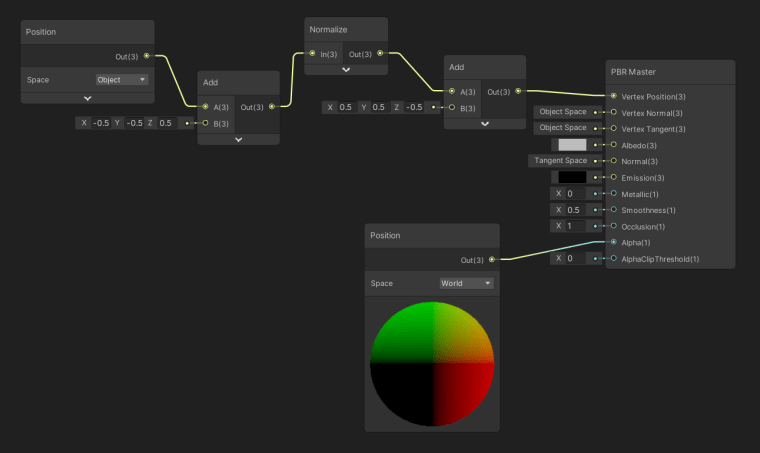Click Vertex Normal(3) port on PBR Master
This screenshot has width=760, height=453.
pyautogui.click(x=614, y=112)
